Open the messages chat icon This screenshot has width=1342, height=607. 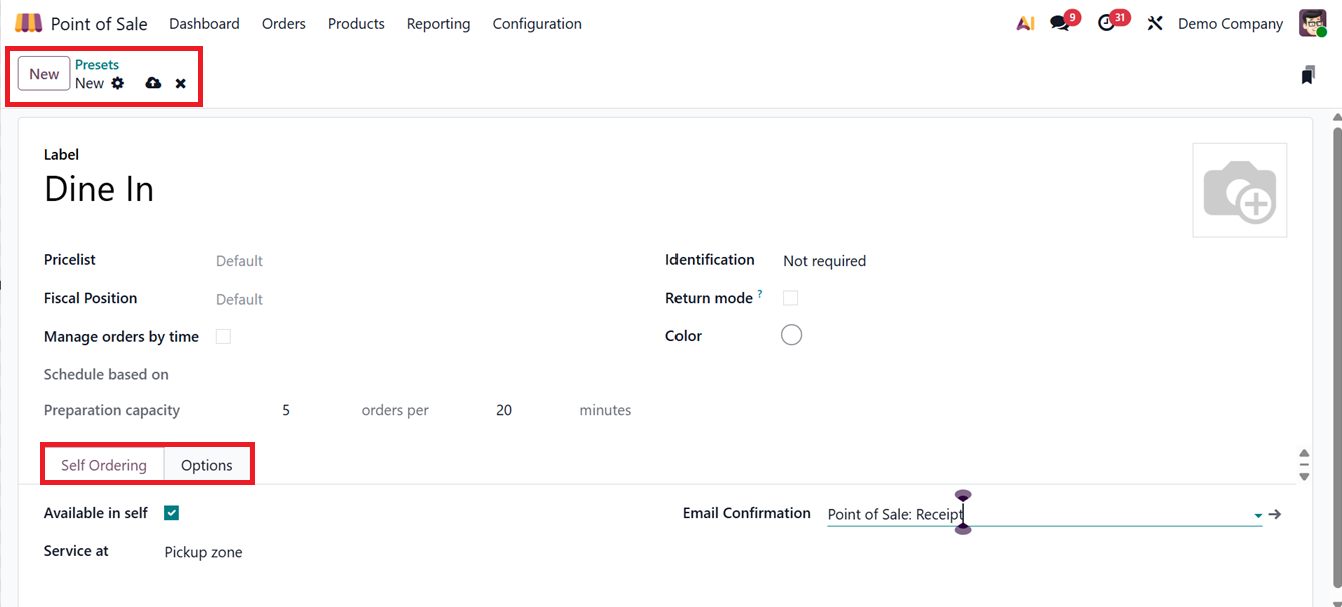pyautogui.click(x=1060, y=23)
